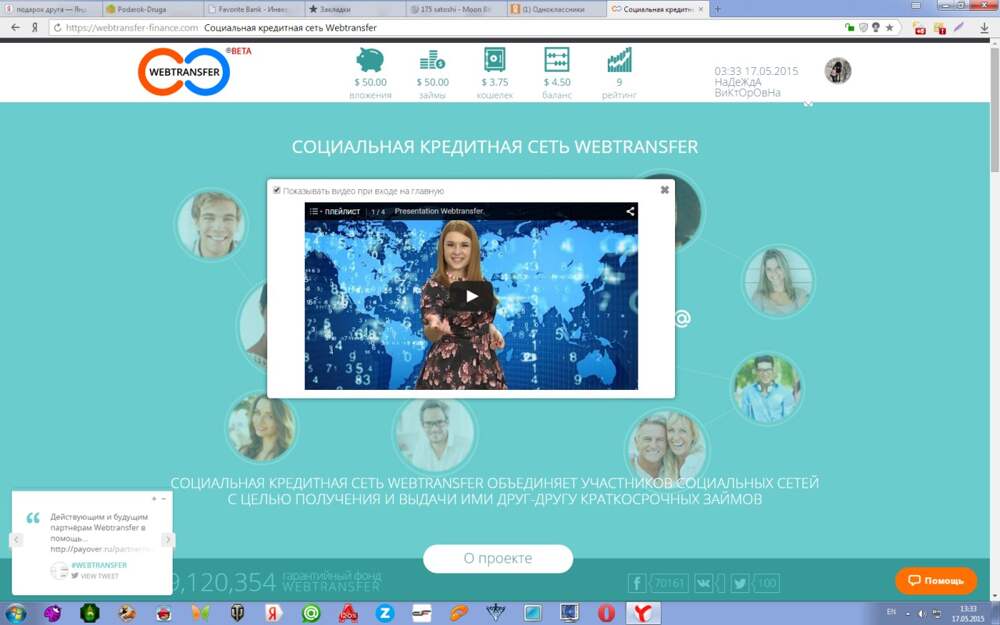Open World of Tanks from the taskbar
Viewport: 1000px width, 625px height.
(237, 613)
